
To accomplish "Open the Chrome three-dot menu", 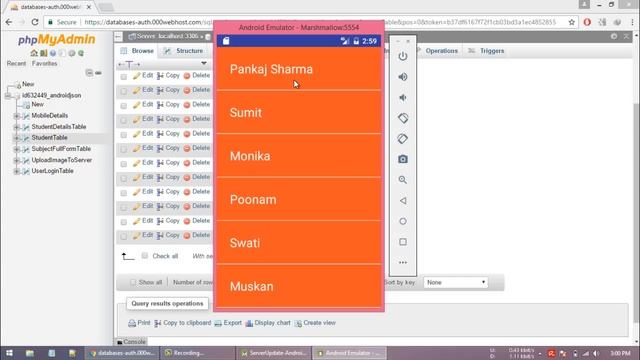I will click(x=632, y=22).
